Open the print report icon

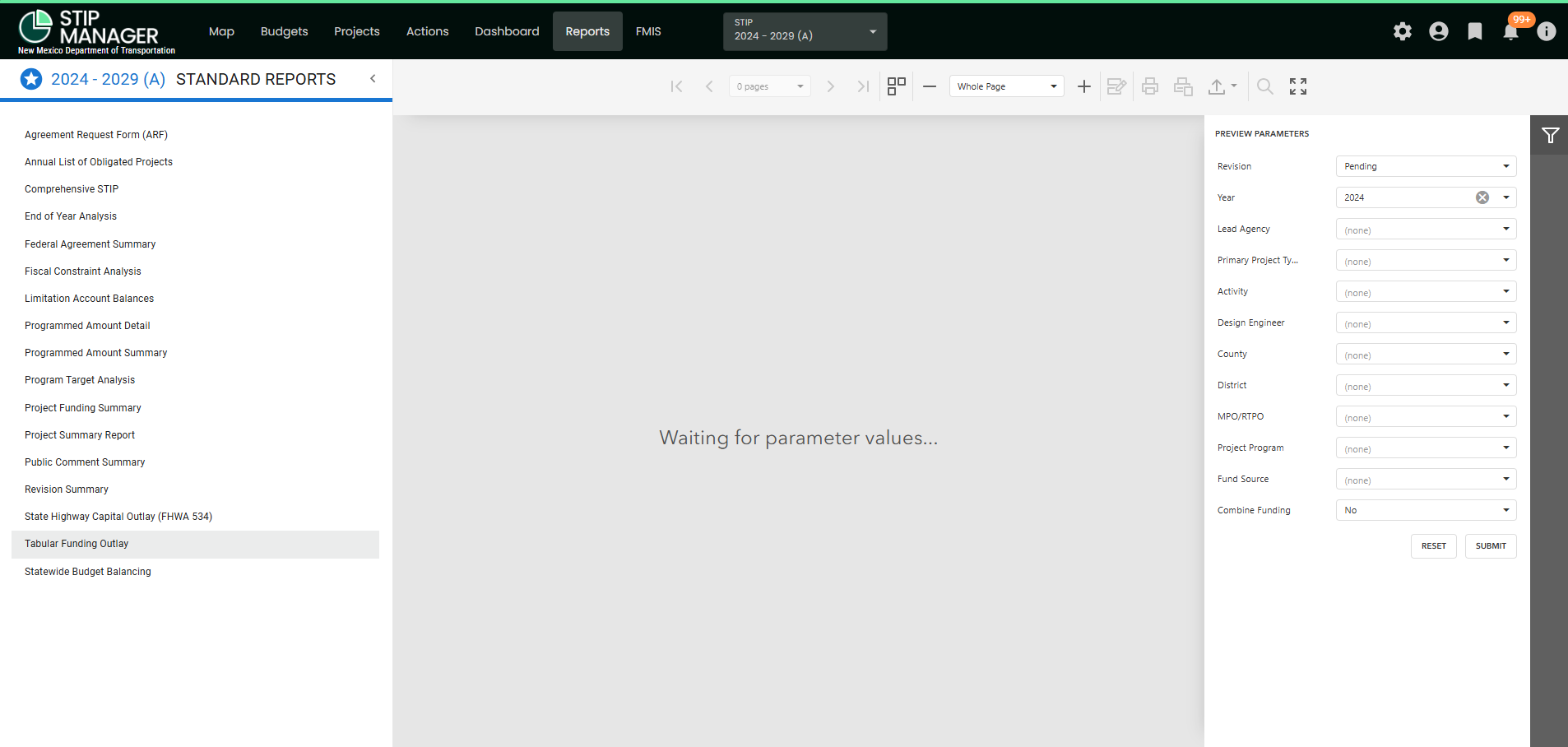1150,86
